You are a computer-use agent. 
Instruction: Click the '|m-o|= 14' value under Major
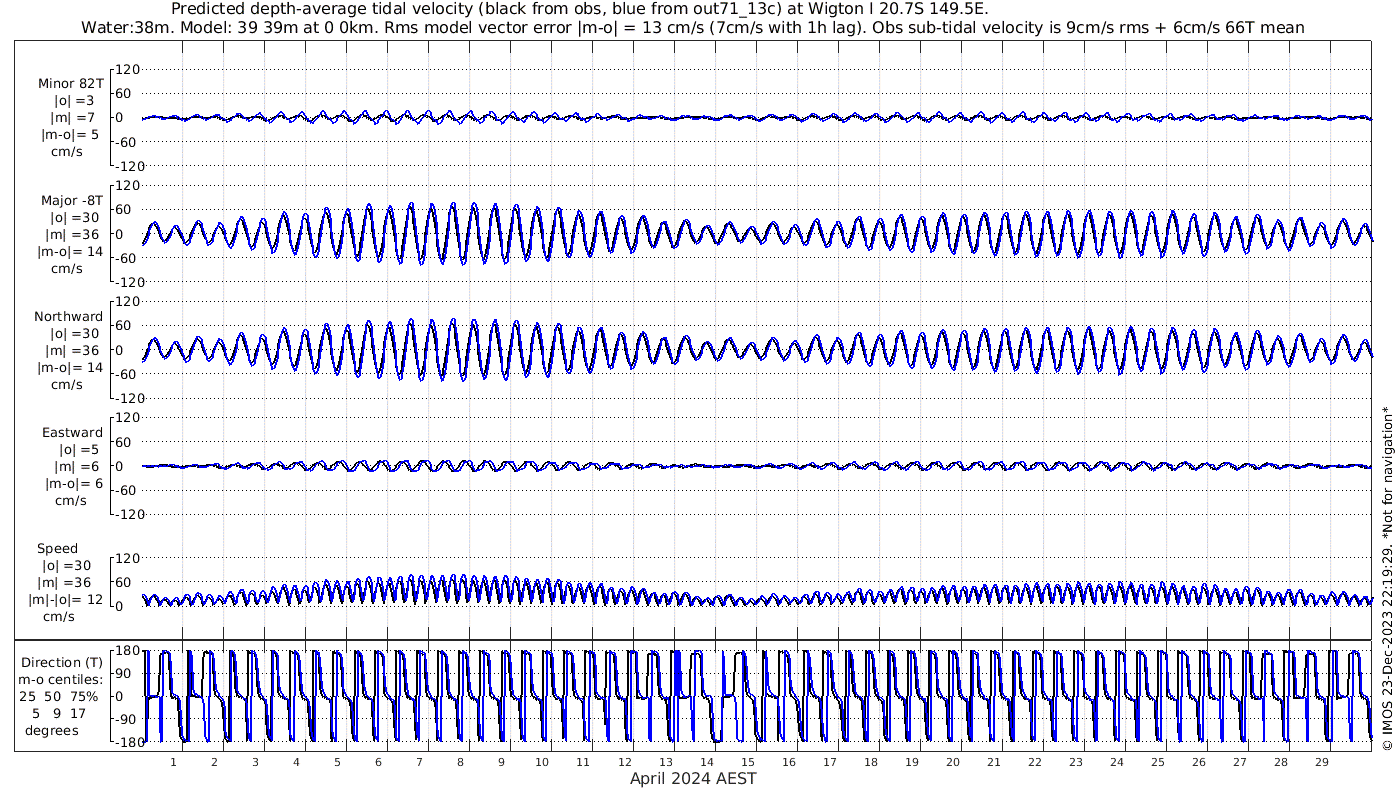pos(70,252)
